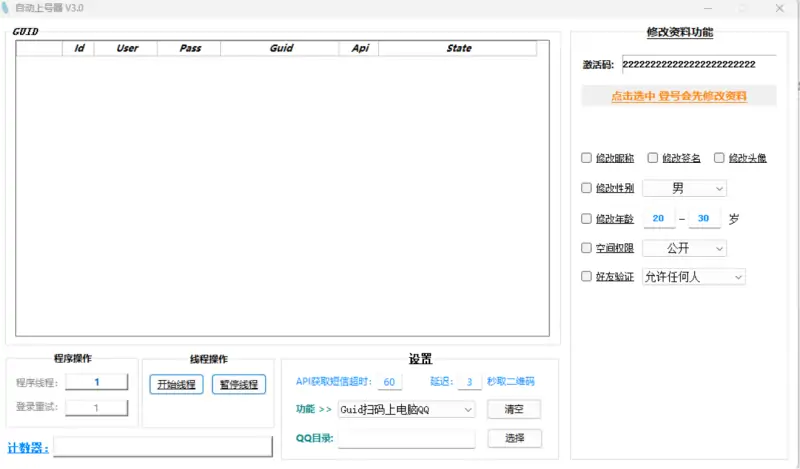The width and height of the screenshot is (800, 469).
Task: Select the State column header
Action: (458, 48)
